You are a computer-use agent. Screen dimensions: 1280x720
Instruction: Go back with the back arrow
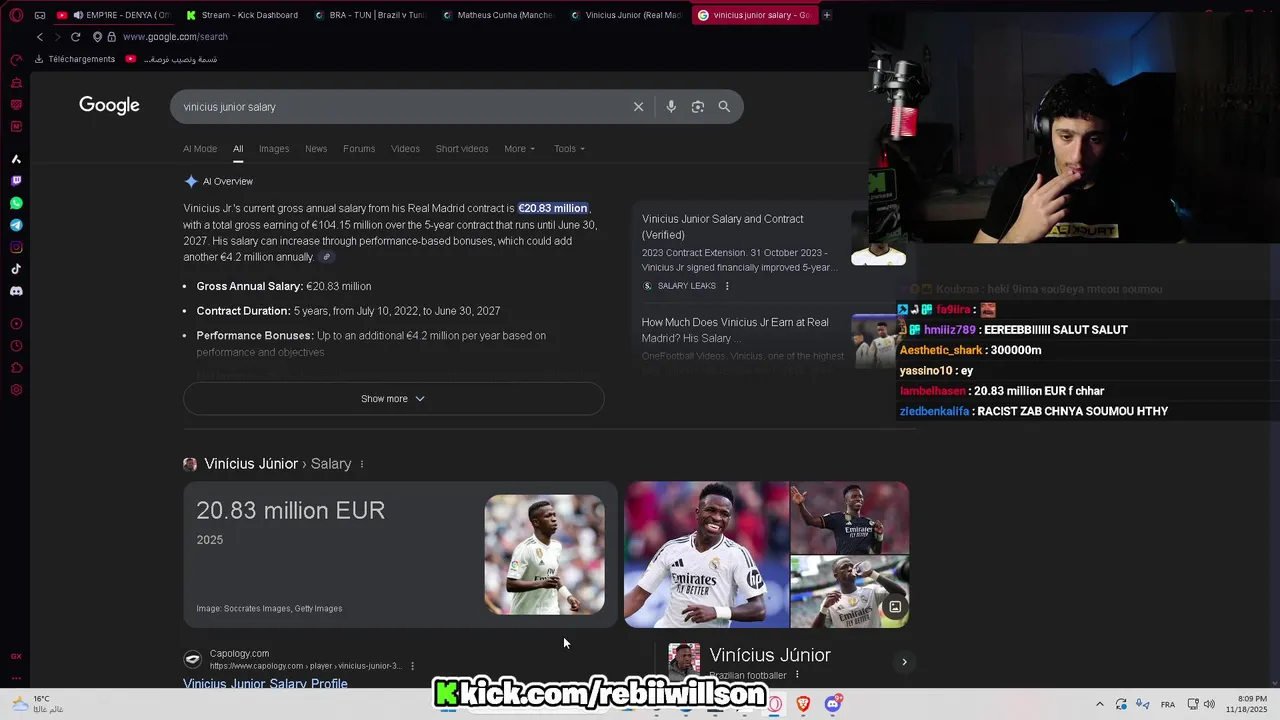(40, 37)
